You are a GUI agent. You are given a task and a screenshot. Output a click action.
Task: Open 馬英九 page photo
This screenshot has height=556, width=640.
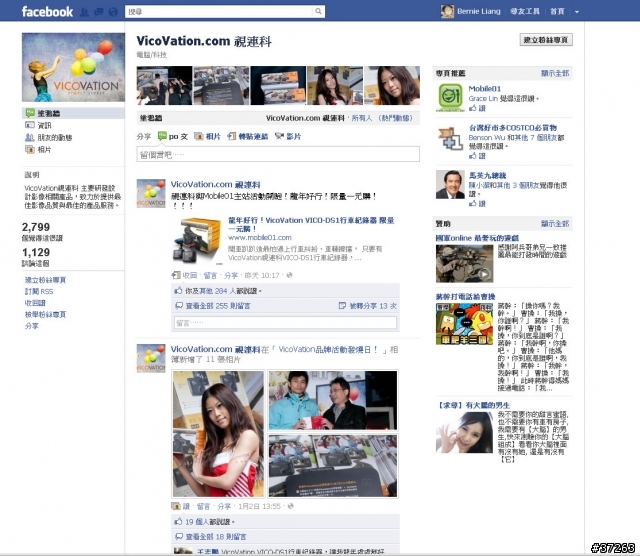pyautogui.click(x=450, y=185)
